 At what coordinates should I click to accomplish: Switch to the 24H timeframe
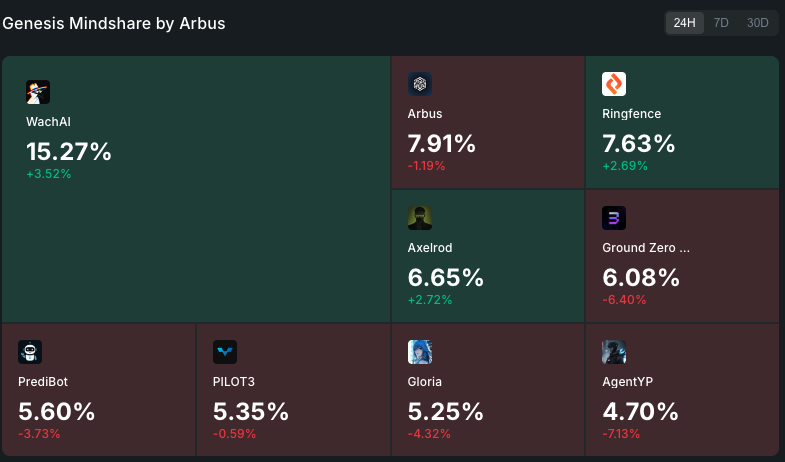pyautogui.click(x=684, y=23)
